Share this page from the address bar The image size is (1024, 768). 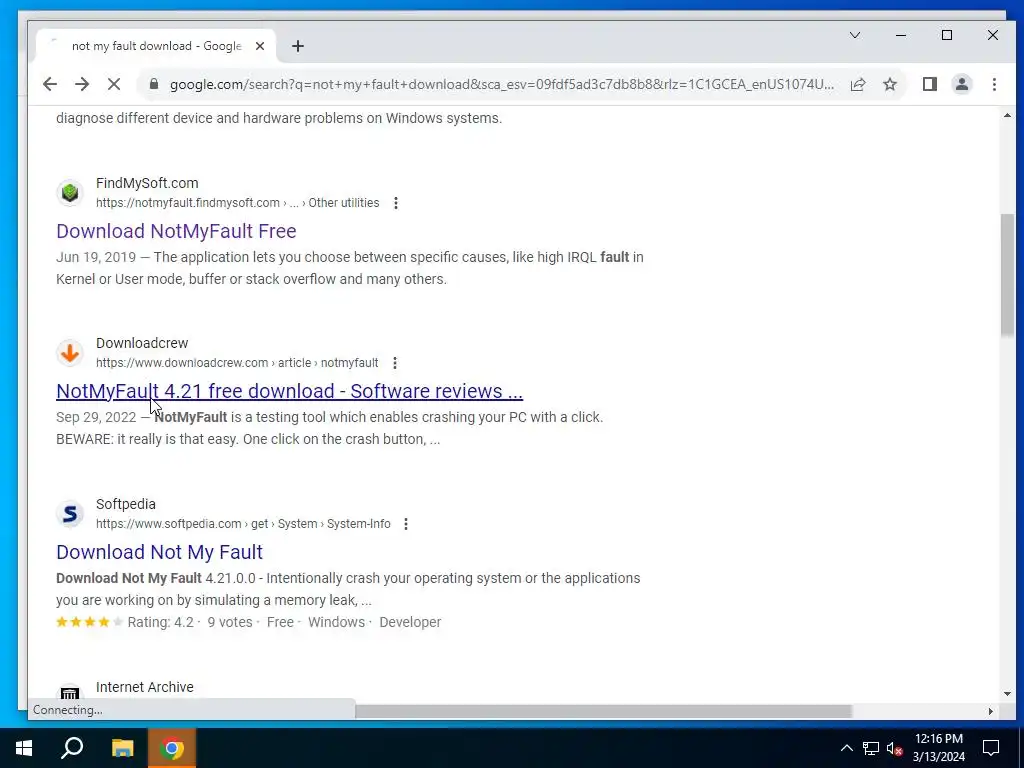[x=858, y=84]
